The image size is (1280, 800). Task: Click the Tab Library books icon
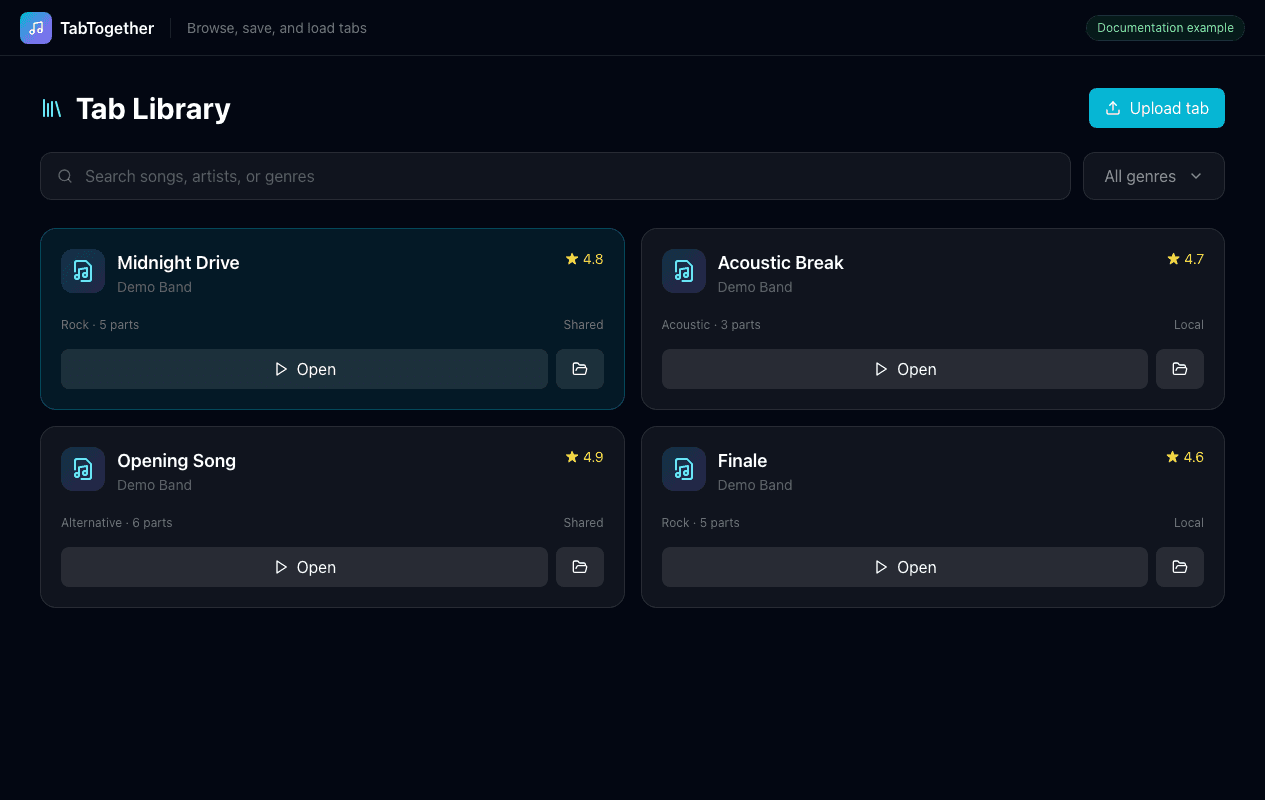coord(51,108)
